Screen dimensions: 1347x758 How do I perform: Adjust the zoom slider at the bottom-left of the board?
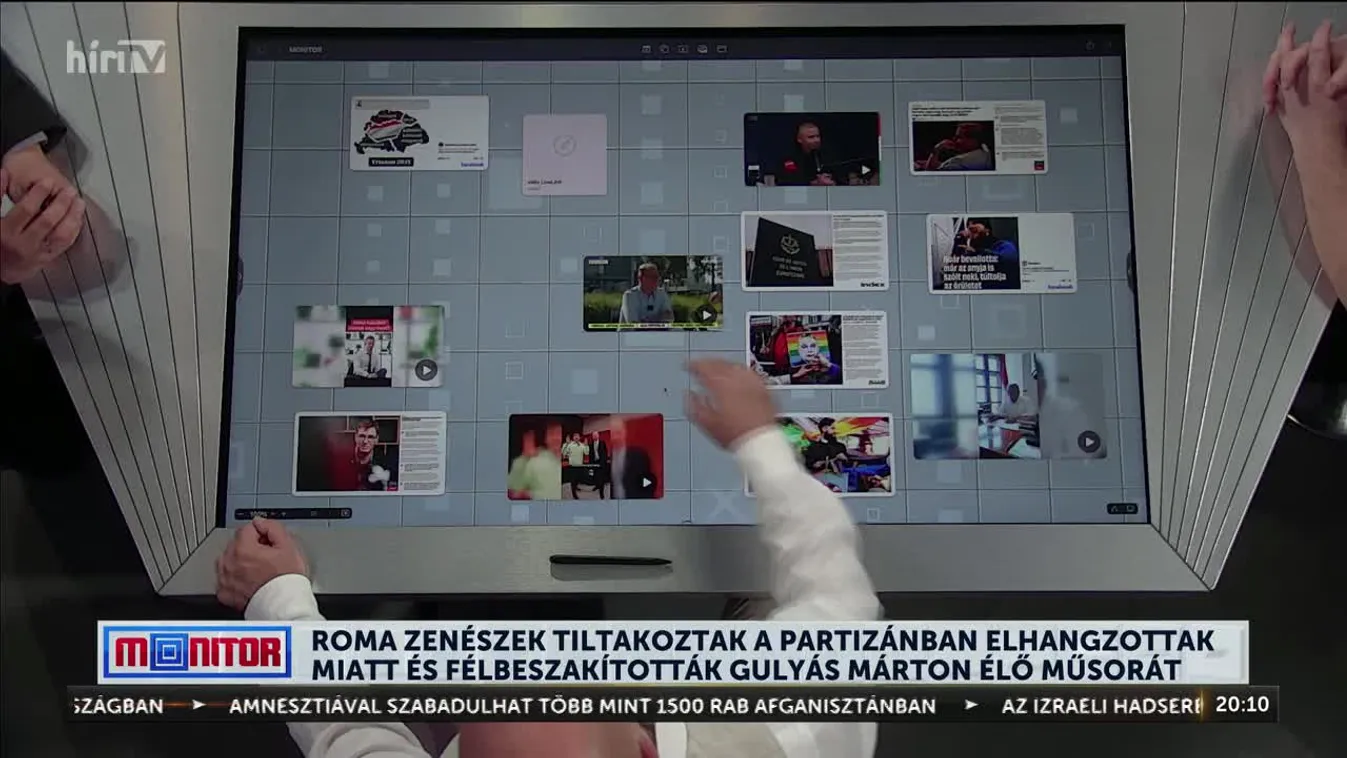click(243, 513)
